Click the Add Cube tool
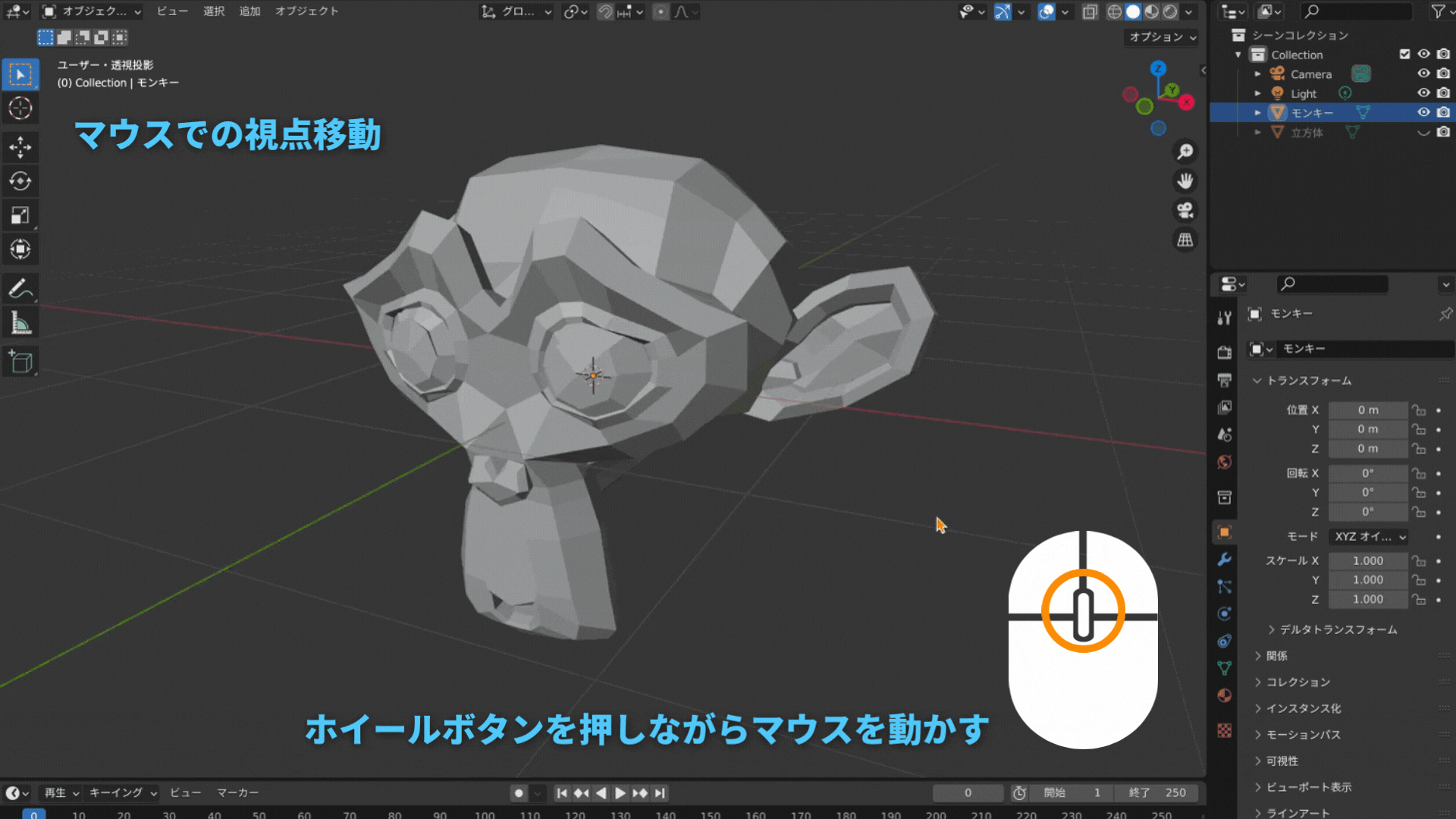This screenshot has height=819, width=1456. tap(20, 362)
